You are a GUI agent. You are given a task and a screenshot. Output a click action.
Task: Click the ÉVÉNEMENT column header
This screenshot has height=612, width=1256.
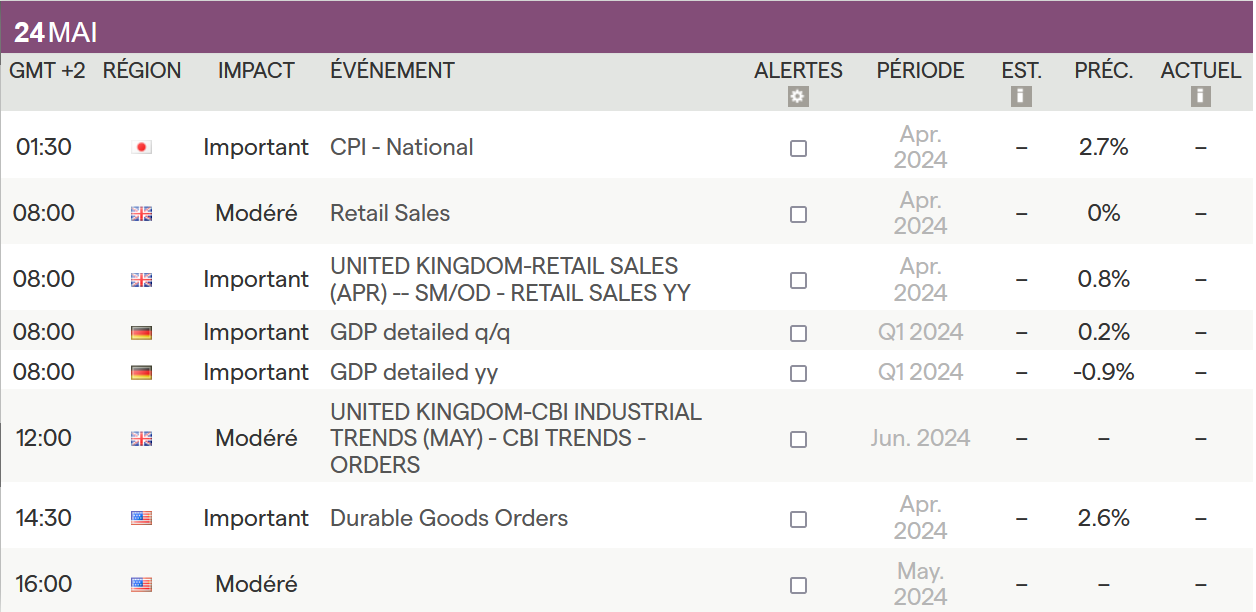coord(392,71)
